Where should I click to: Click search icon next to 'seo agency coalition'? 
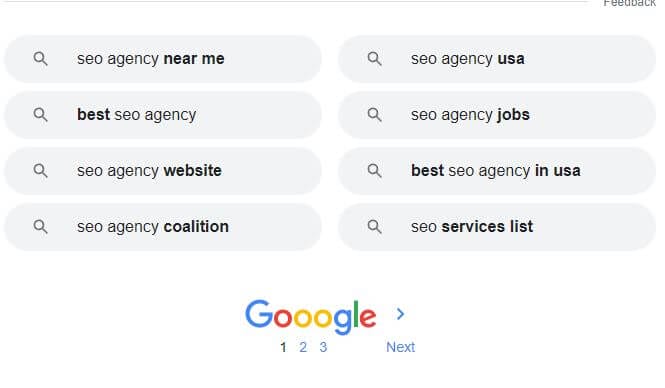(40, 227)
